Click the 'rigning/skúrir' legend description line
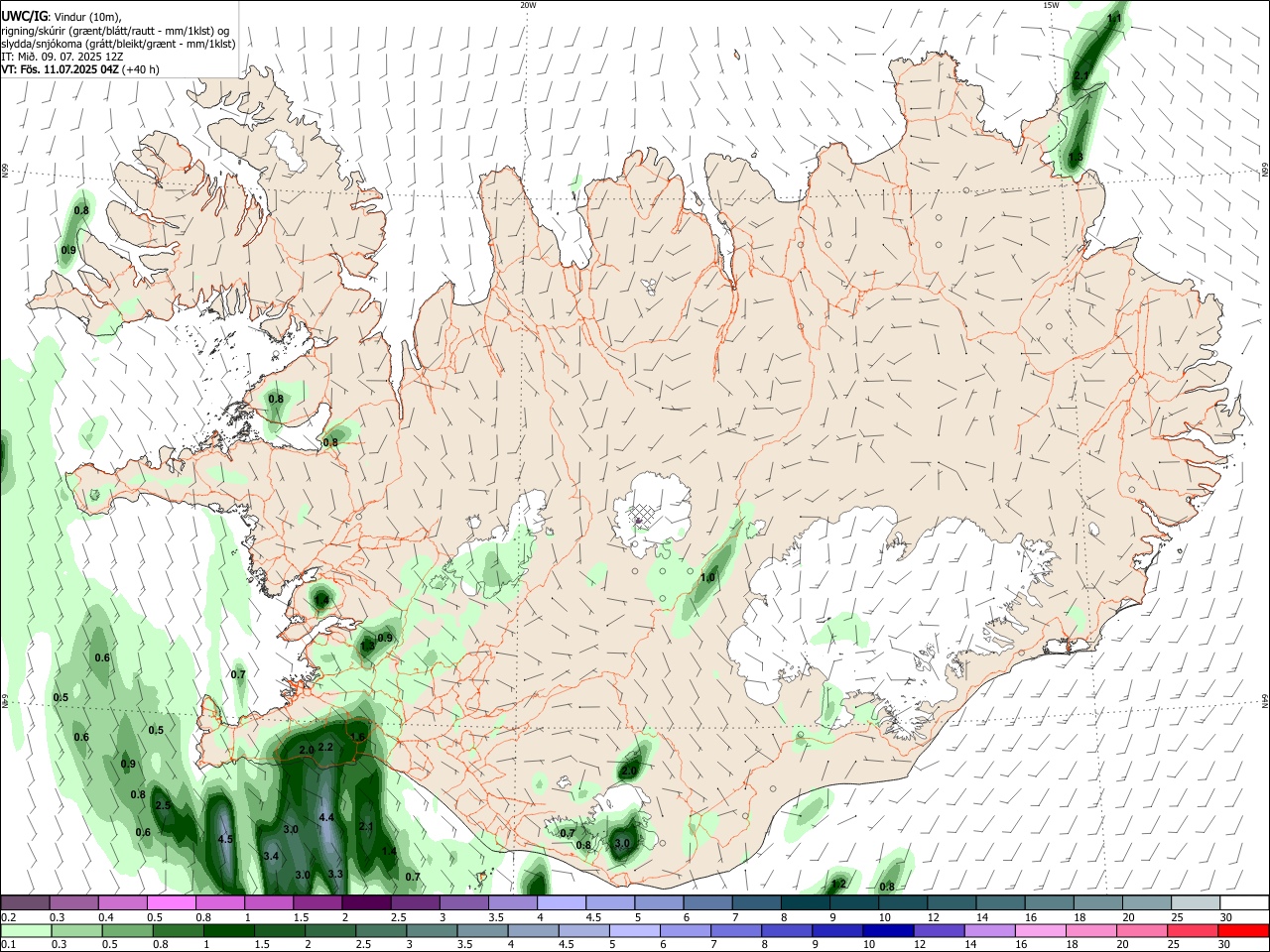 [115, 31]
